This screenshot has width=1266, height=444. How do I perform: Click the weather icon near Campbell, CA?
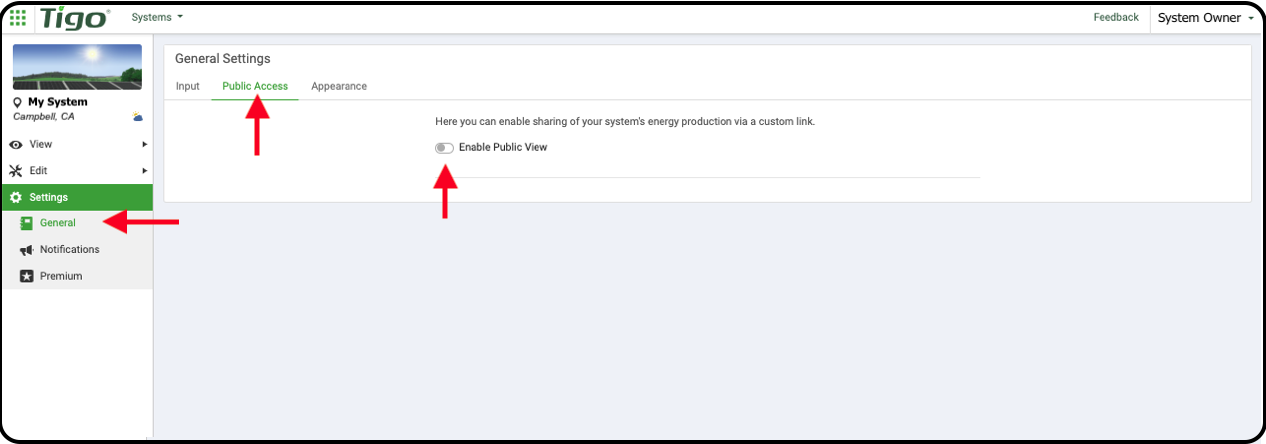pos(138,117)
